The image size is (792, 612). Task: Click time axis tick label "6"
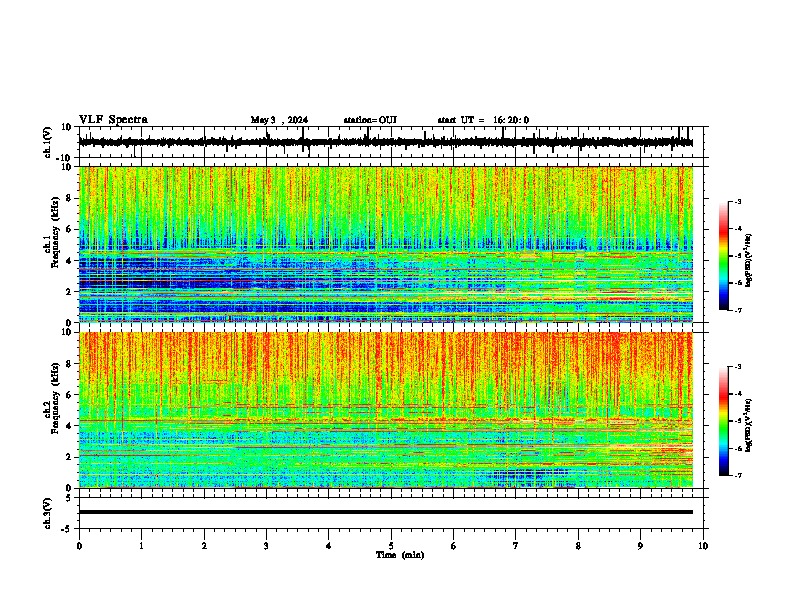coord(454,546)
